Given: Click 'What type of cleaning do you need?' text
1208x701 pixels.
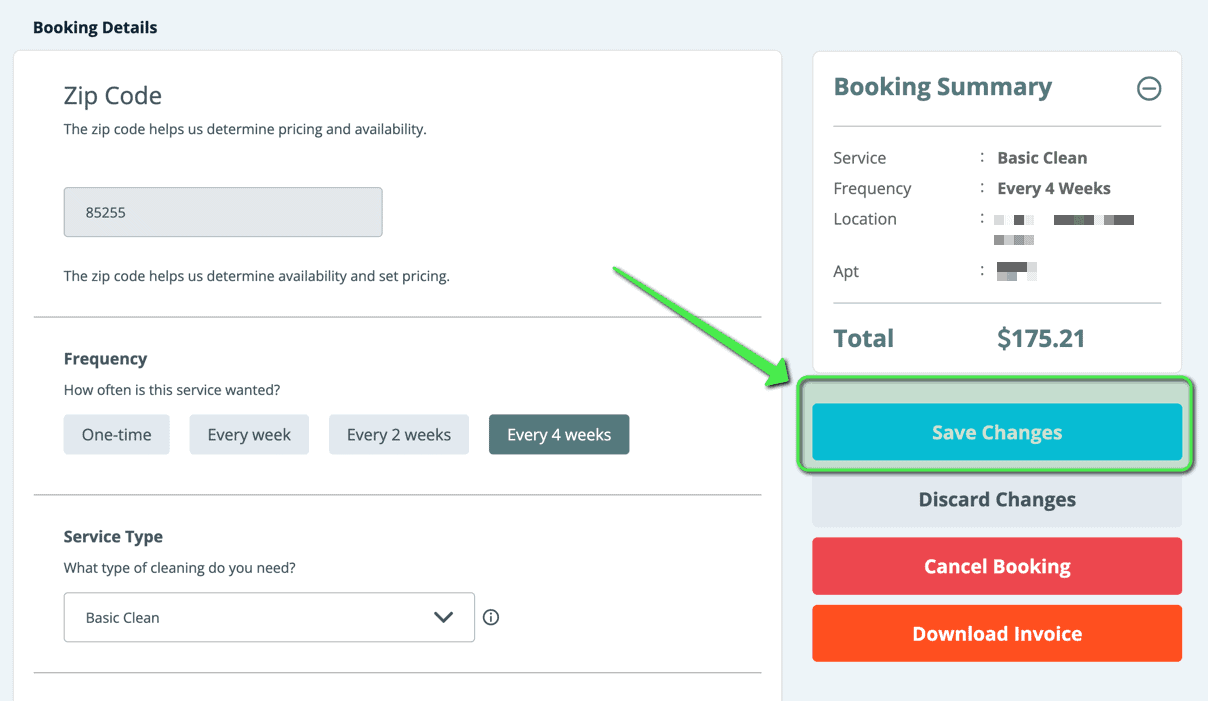Looking at the screenshot, I should pos(180,567).
